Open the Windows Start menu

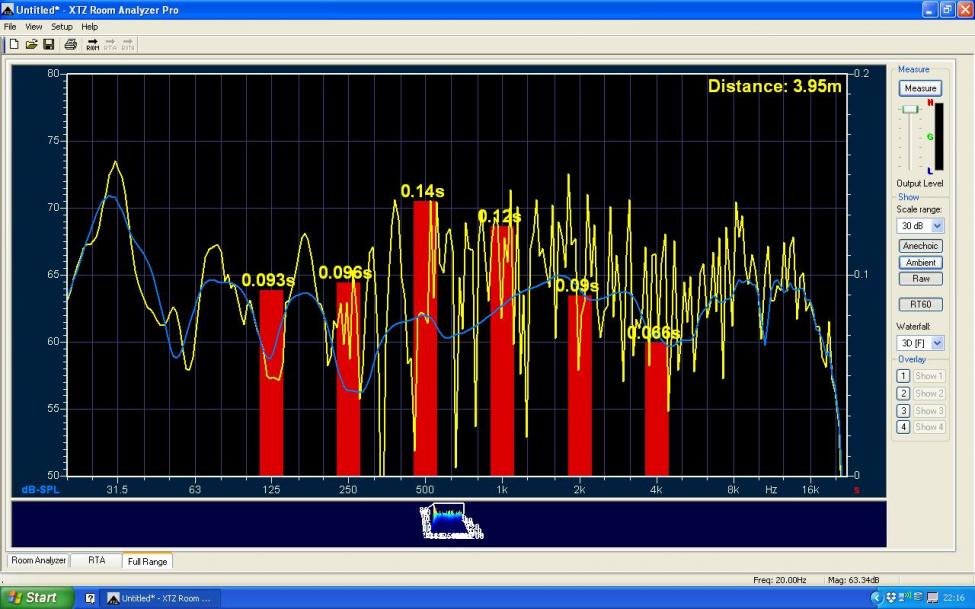pyautogui.click(x=36, y=598)
